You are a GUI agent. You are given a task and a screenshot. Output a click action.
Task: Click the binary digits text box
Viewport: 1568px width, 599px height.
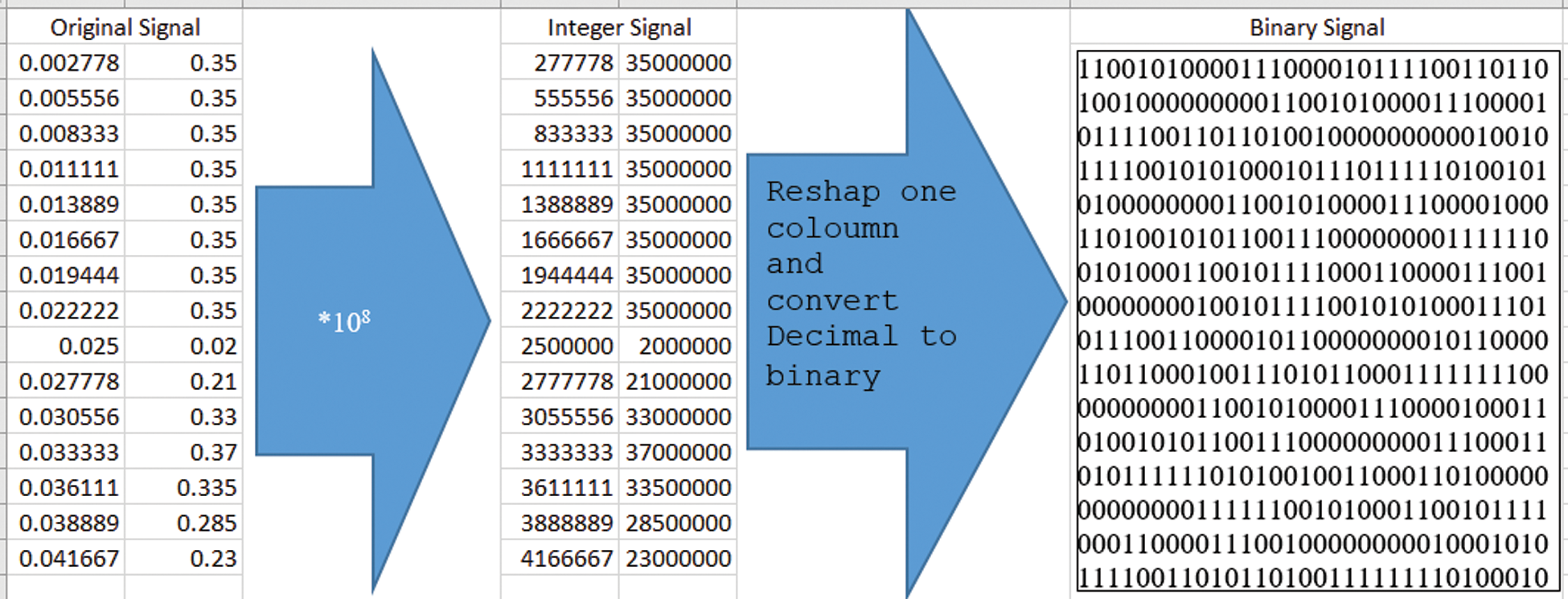pos(1317,322)
